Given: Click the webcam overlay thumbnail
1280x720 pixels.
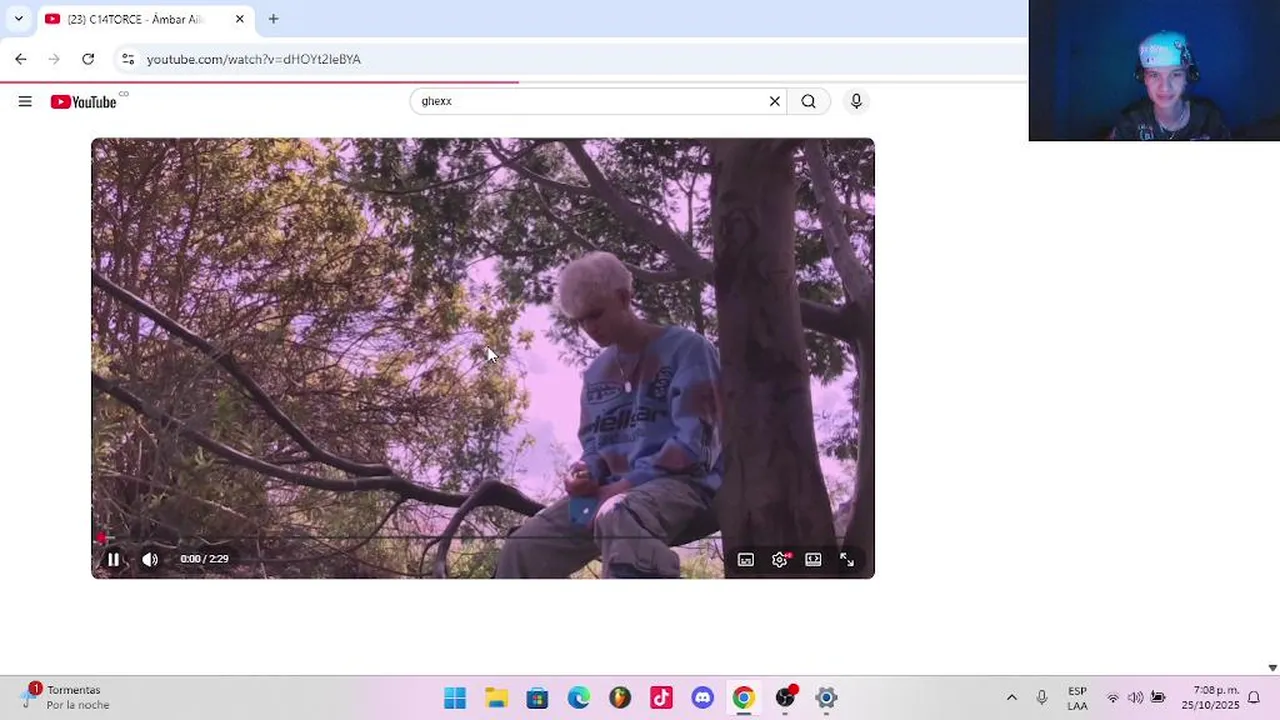Looking at the screenshot, I should [1154, 70].
